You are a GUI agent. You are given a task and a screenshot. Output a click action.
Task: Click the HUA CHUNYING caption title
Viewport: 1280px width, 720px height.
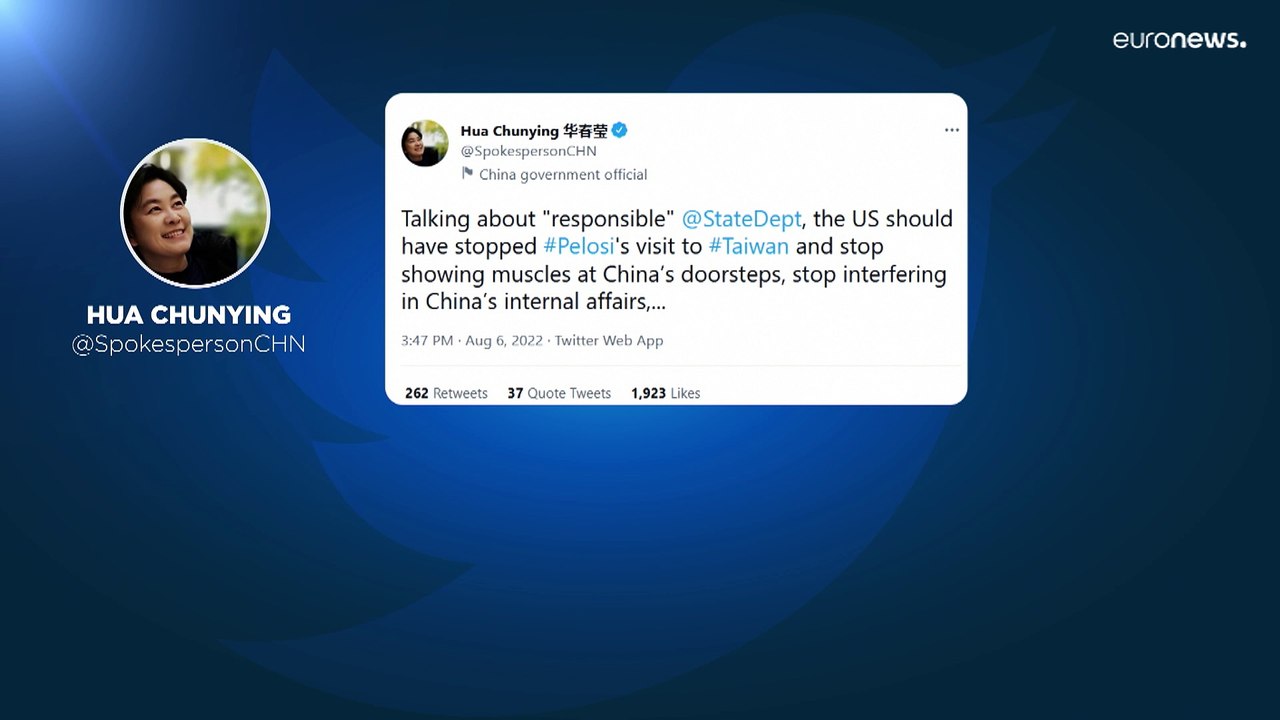[x=189, y=315]
